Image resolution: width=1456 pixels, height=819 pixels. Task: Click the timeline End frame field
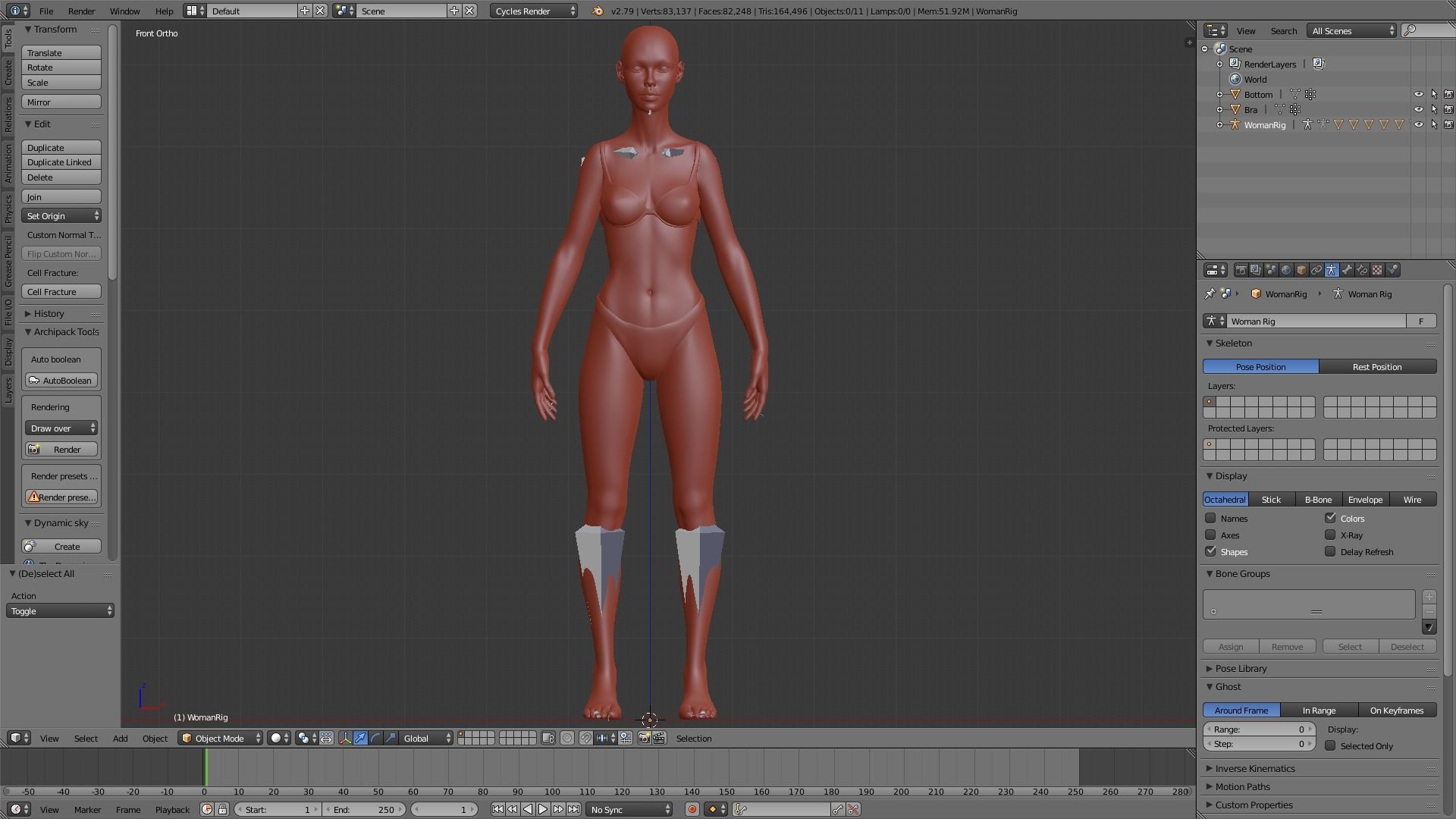[x=364, y=809]
